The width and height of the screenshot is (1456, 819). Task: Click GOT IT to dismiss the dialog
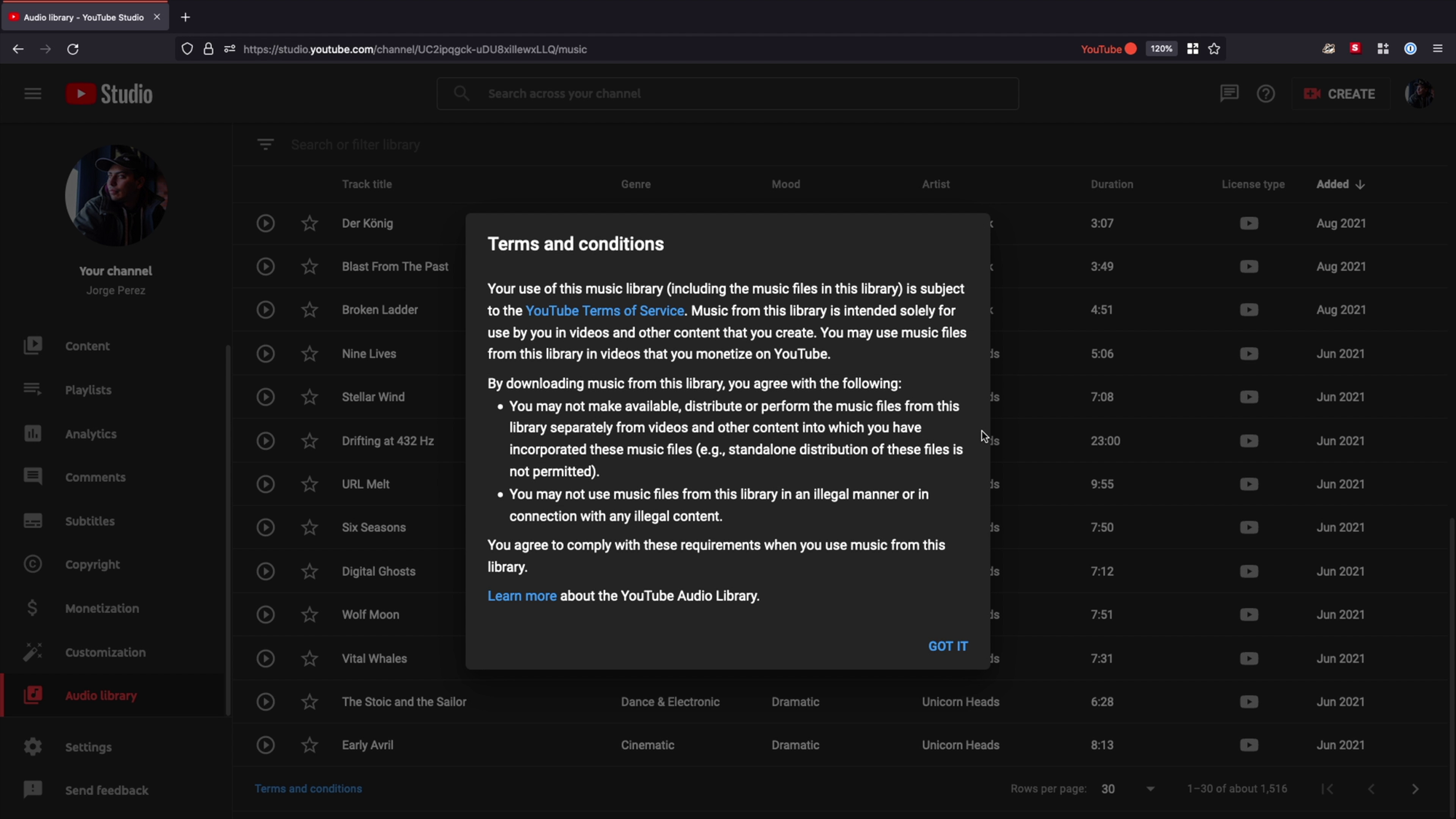(948, 646)
